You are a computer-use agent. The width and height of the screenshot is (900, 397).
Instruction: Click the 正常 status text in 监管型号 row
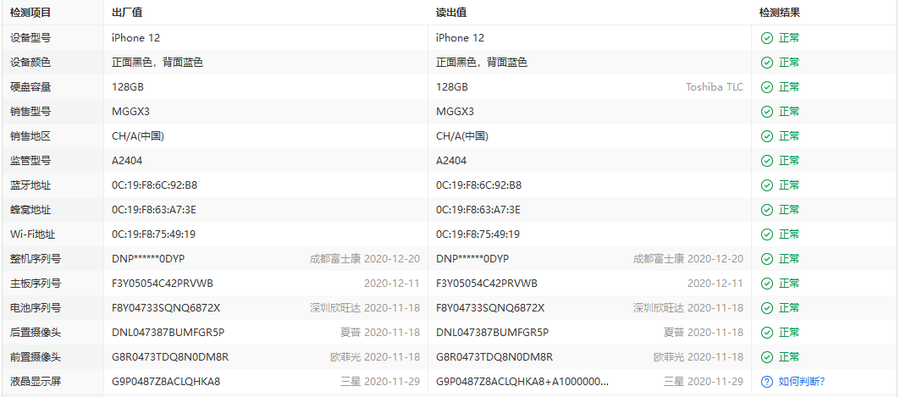[x=789, y=161]
